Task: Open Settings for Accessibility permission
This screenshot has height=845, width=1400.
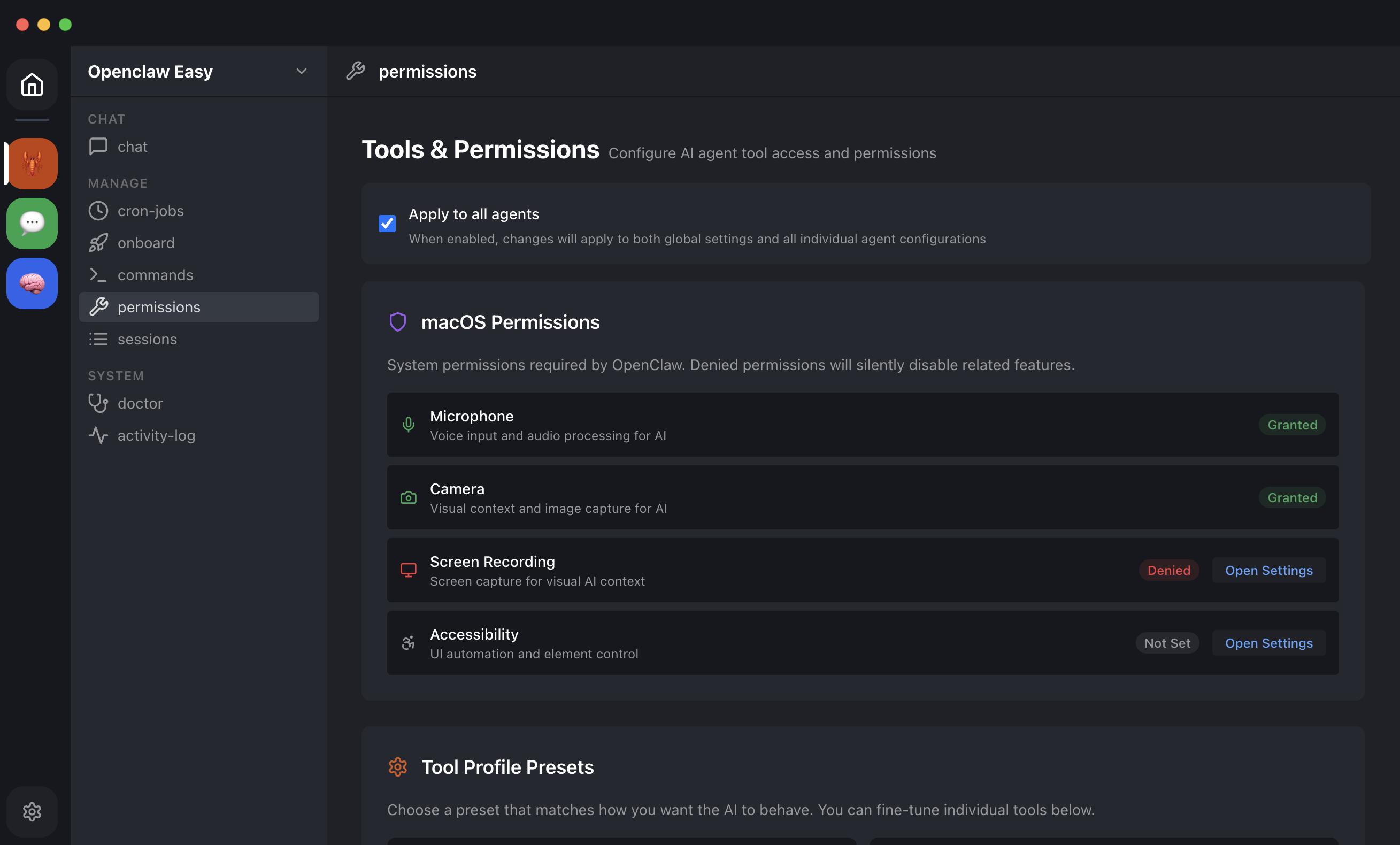Action: (1269, 643)
